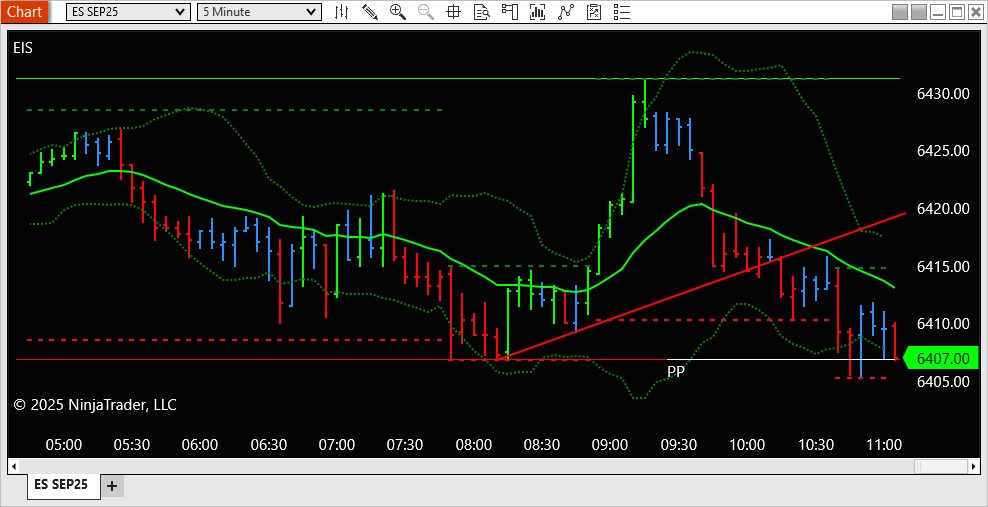Click the 6430.00 price axis label
The width and height of the screenshot is (988, 507).
point(942,94)
